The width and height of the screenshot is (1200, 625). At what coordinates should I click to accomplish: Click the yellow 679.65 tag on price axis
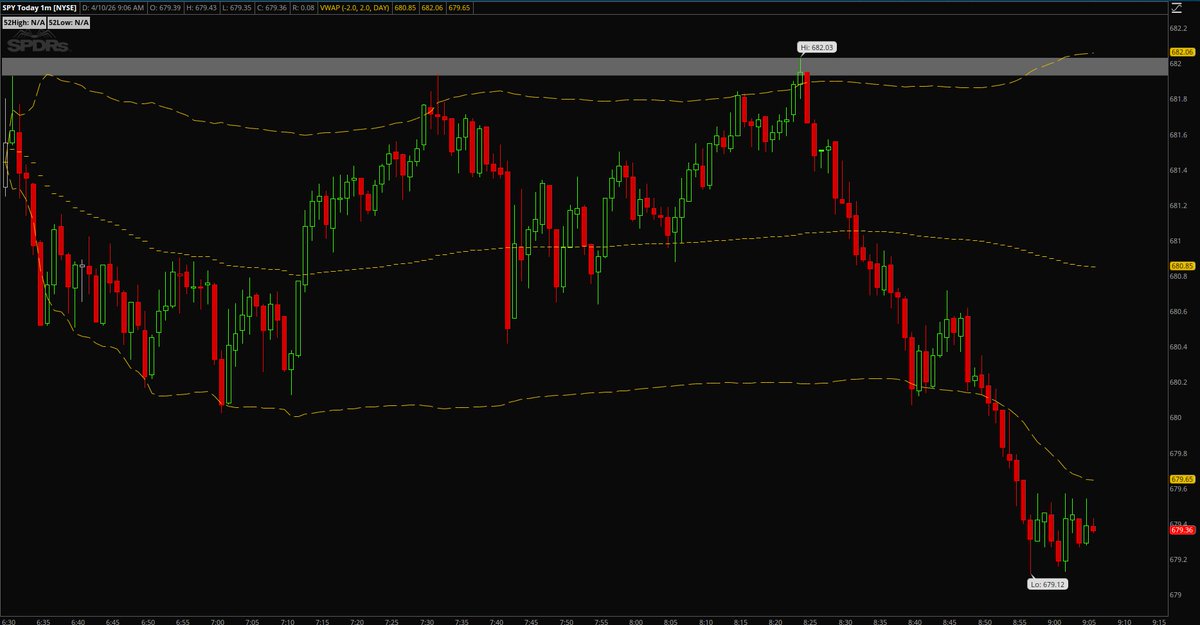(x=1181, y=479)
